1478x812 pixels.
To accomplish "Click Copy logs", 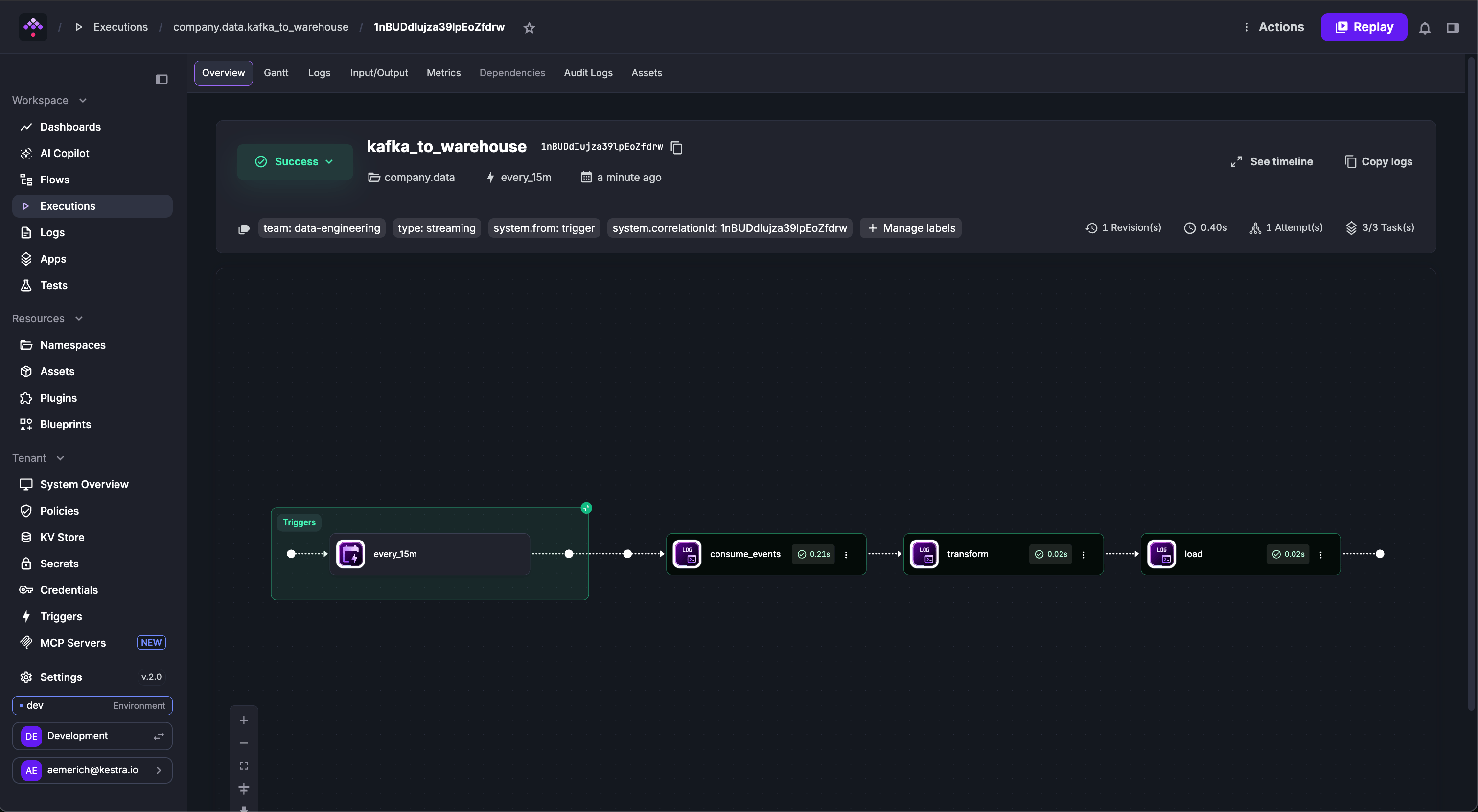I will 1378,162.
